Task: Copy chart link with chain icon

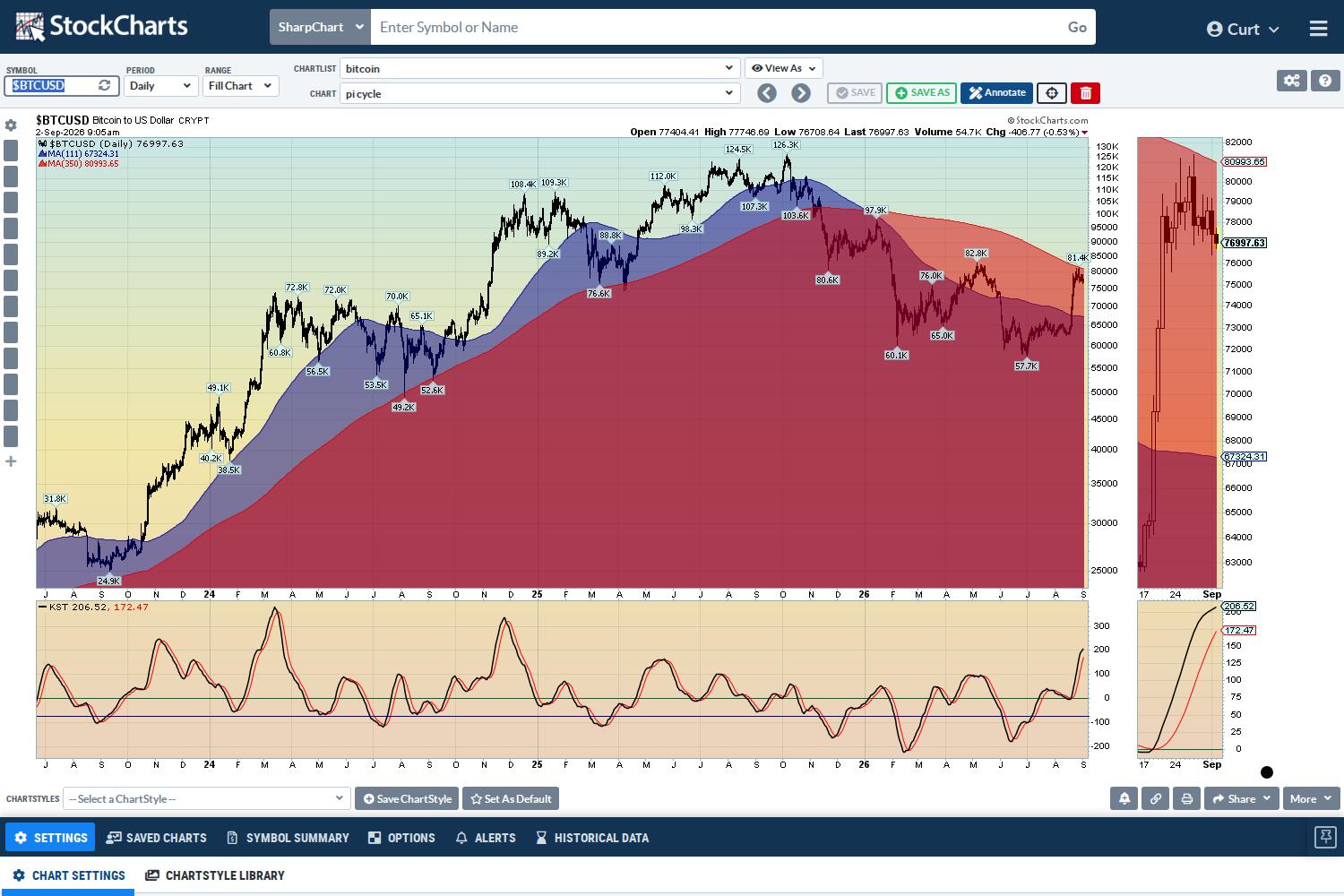Action: [1156, 798]
